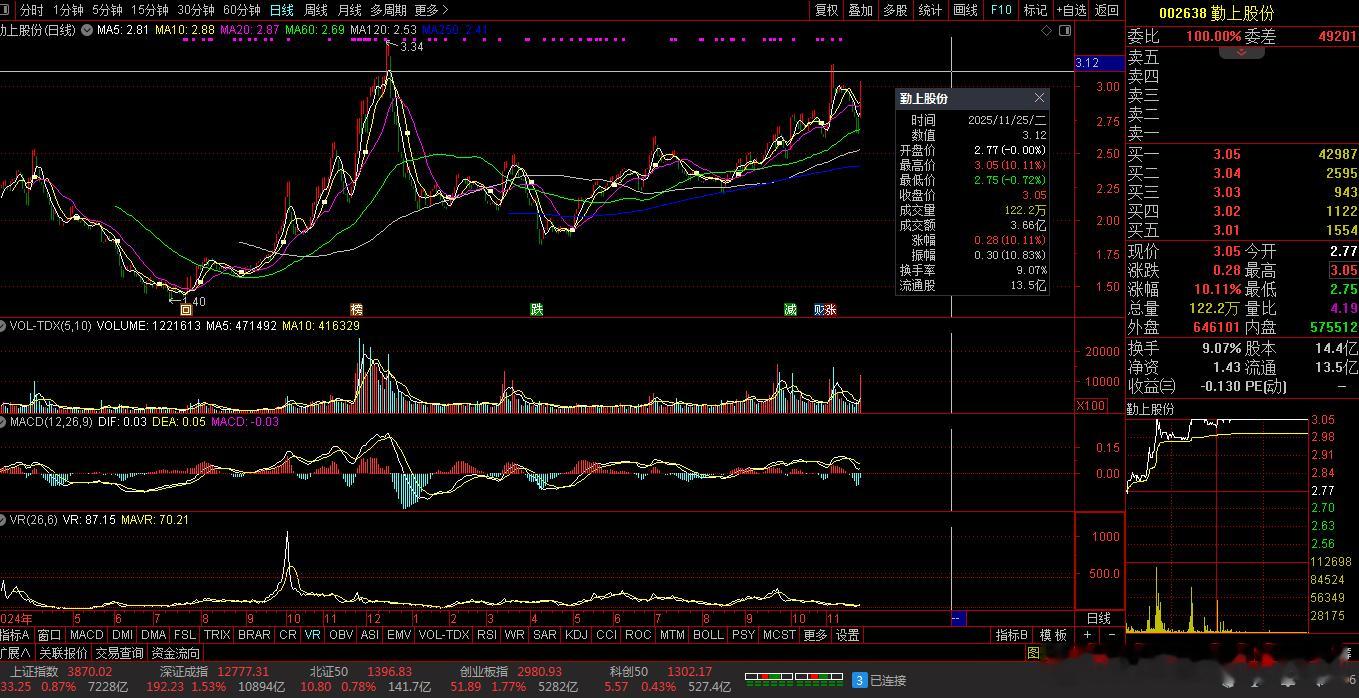Click the diamond icon above the chart
The width and height of the screenshot is (1359, 698).
click(1047, 30)
